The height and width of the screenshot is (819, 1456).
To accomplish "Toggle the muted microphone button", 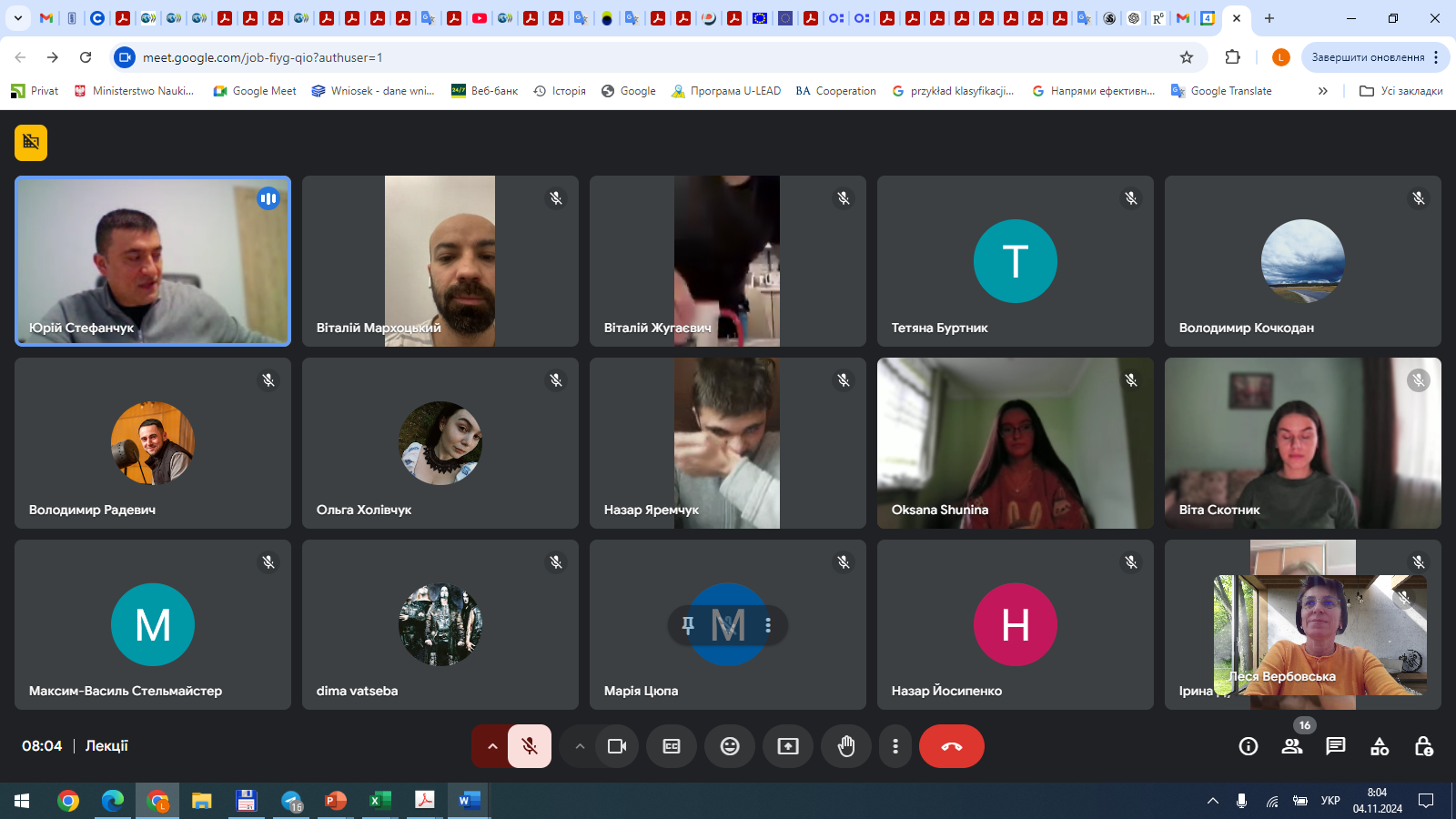I will [530, 746].
